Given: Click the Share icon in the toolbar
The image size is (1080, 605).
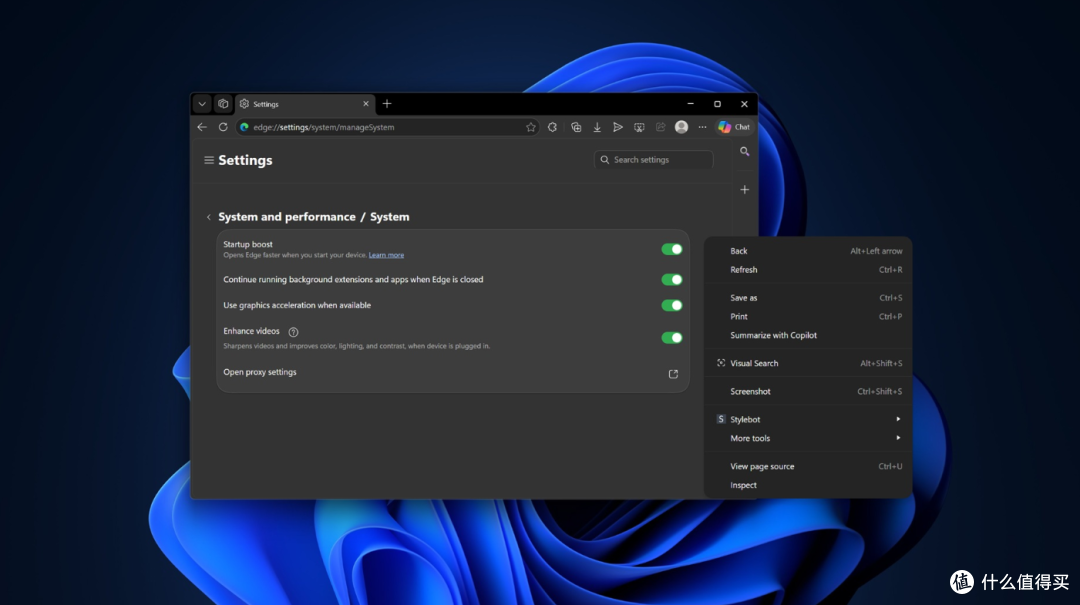Looking at the screenshot, I should [661, 127].
